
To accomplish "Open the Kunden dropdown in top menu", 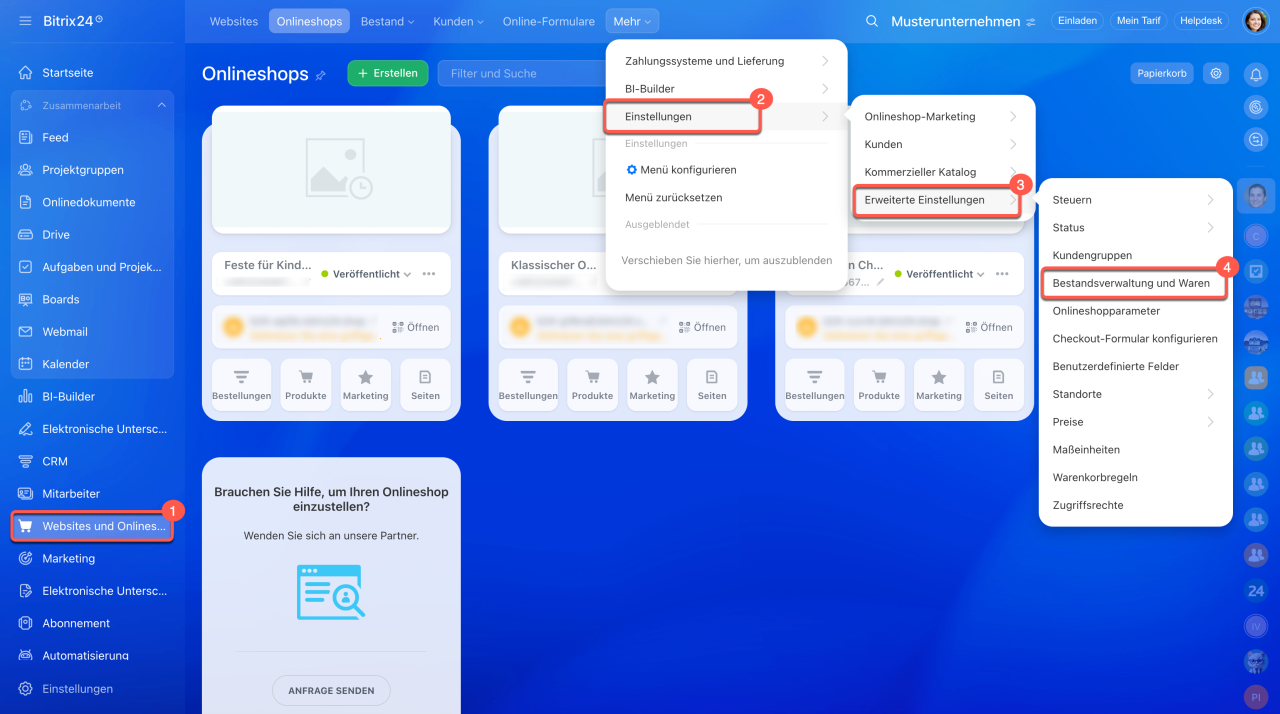I will coord(458,21).
